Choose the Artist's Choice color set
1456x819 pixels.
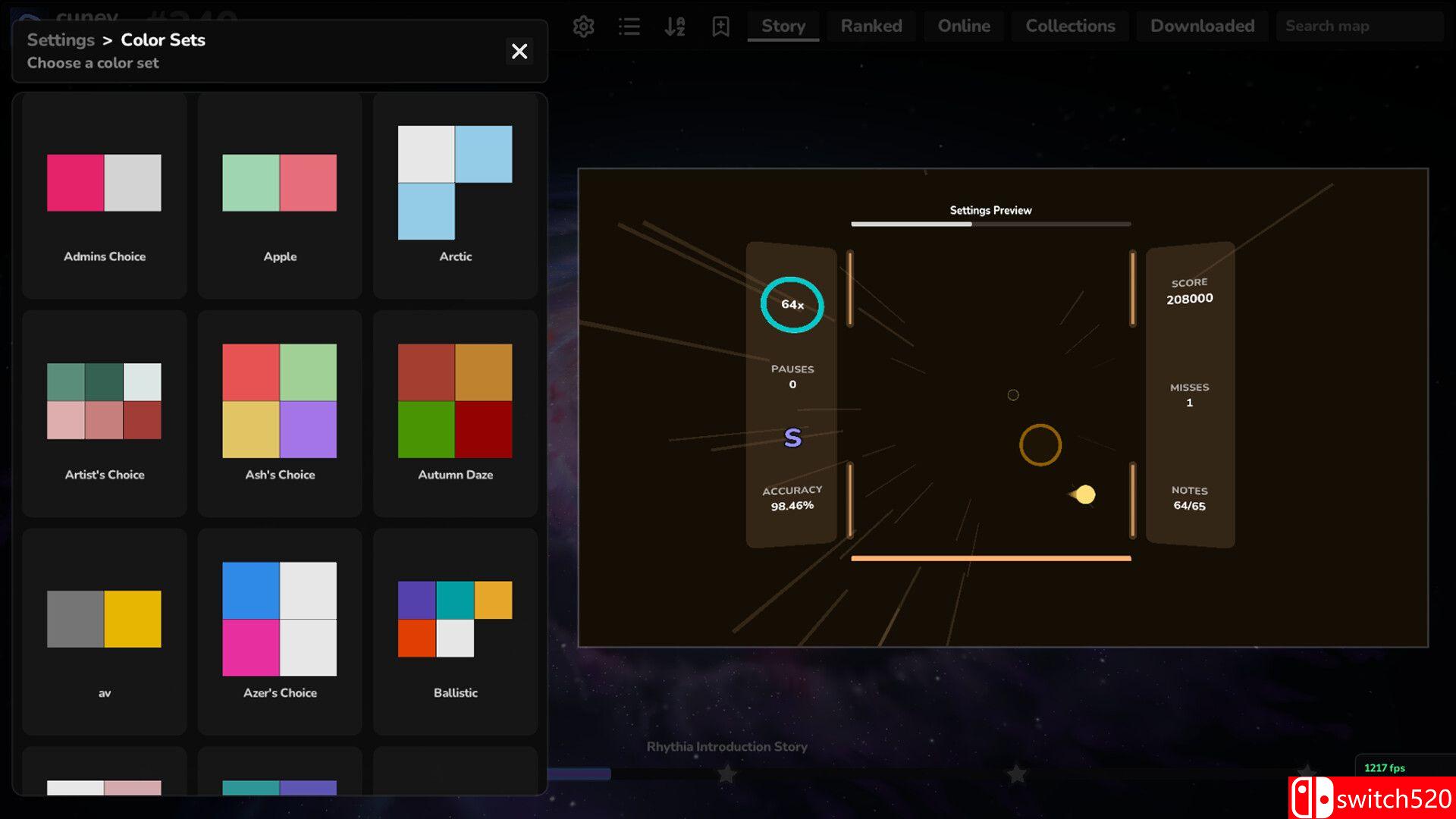pyautogui.click(x=105, y=414)
